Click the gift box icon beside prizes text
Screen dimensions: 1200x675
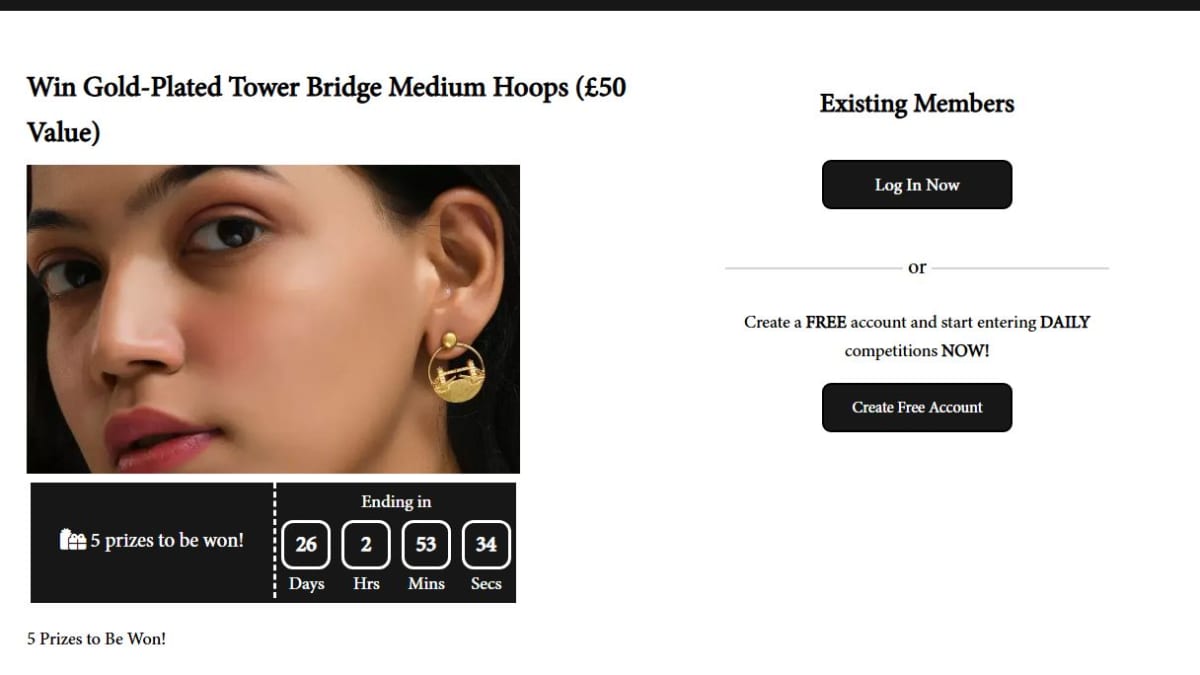73,540
